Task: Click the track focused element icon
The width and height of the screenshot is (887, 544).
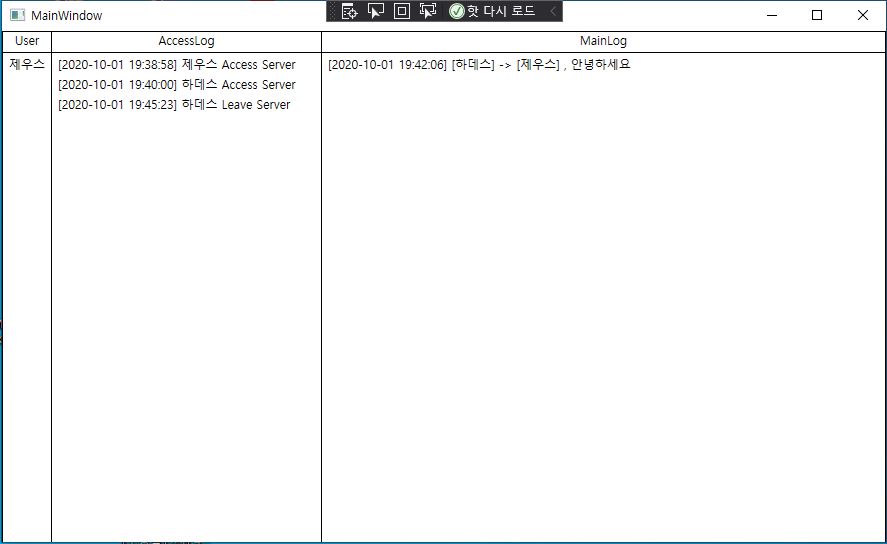Action: point(428,11)
